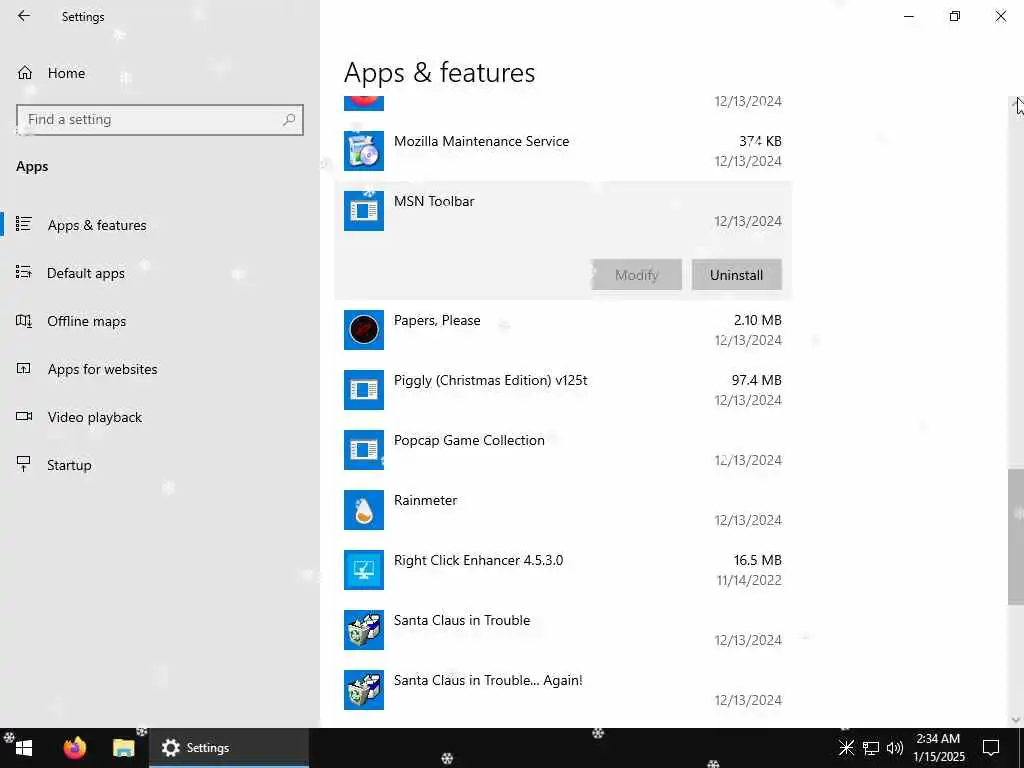
Task: Select the Papers, Please entry name
Action: coord(437,320)
